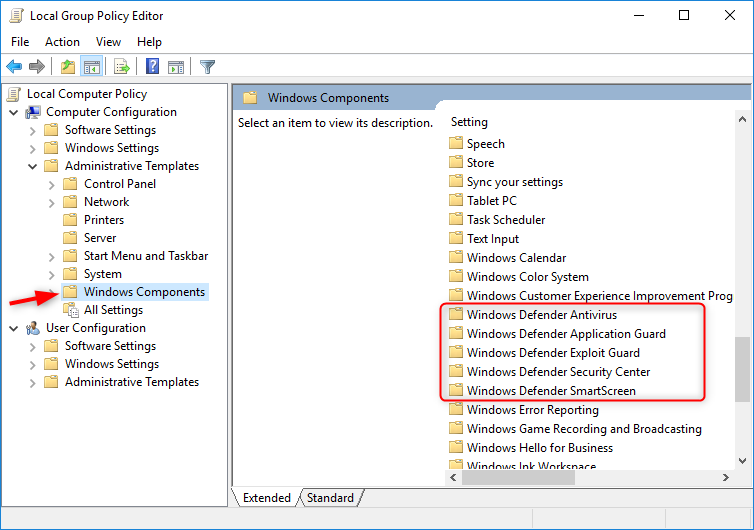Viewport: 754px width, 530px height.
Task: Collapse the Computer Configuration node
Action: [14, 112]
